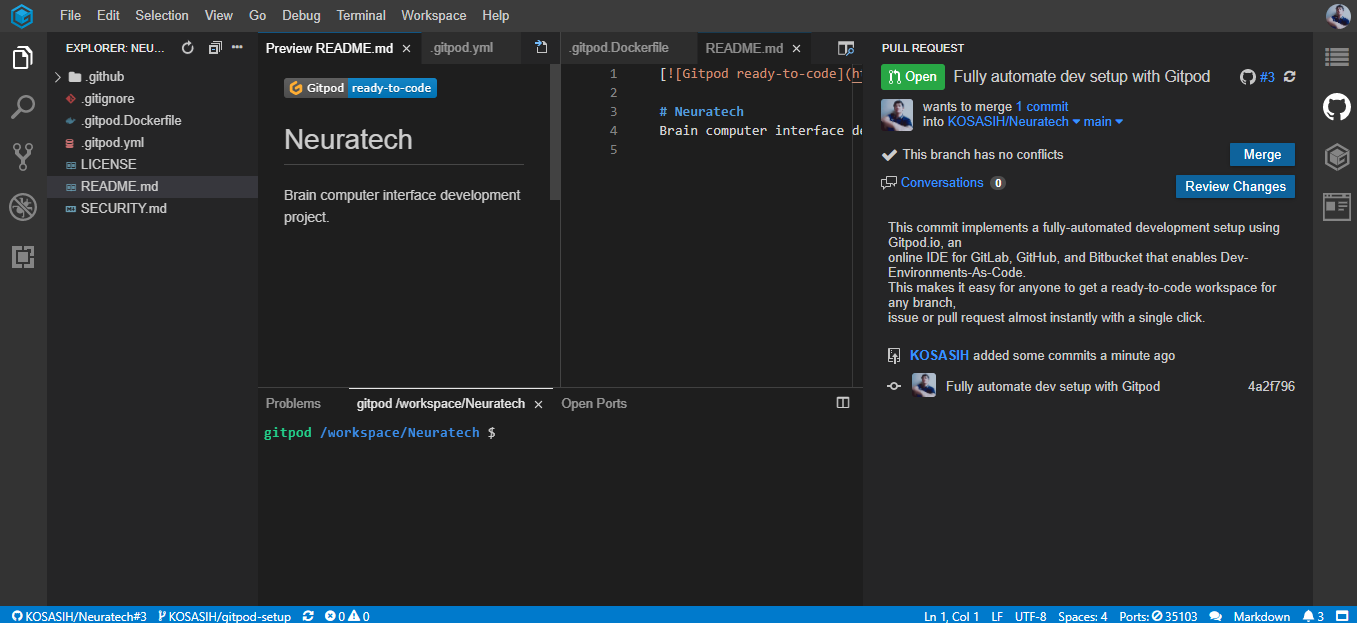Click feedback chat icon in status bar
The height and width of the screenshot is (623, 1357).
(x=1216, y=616)
